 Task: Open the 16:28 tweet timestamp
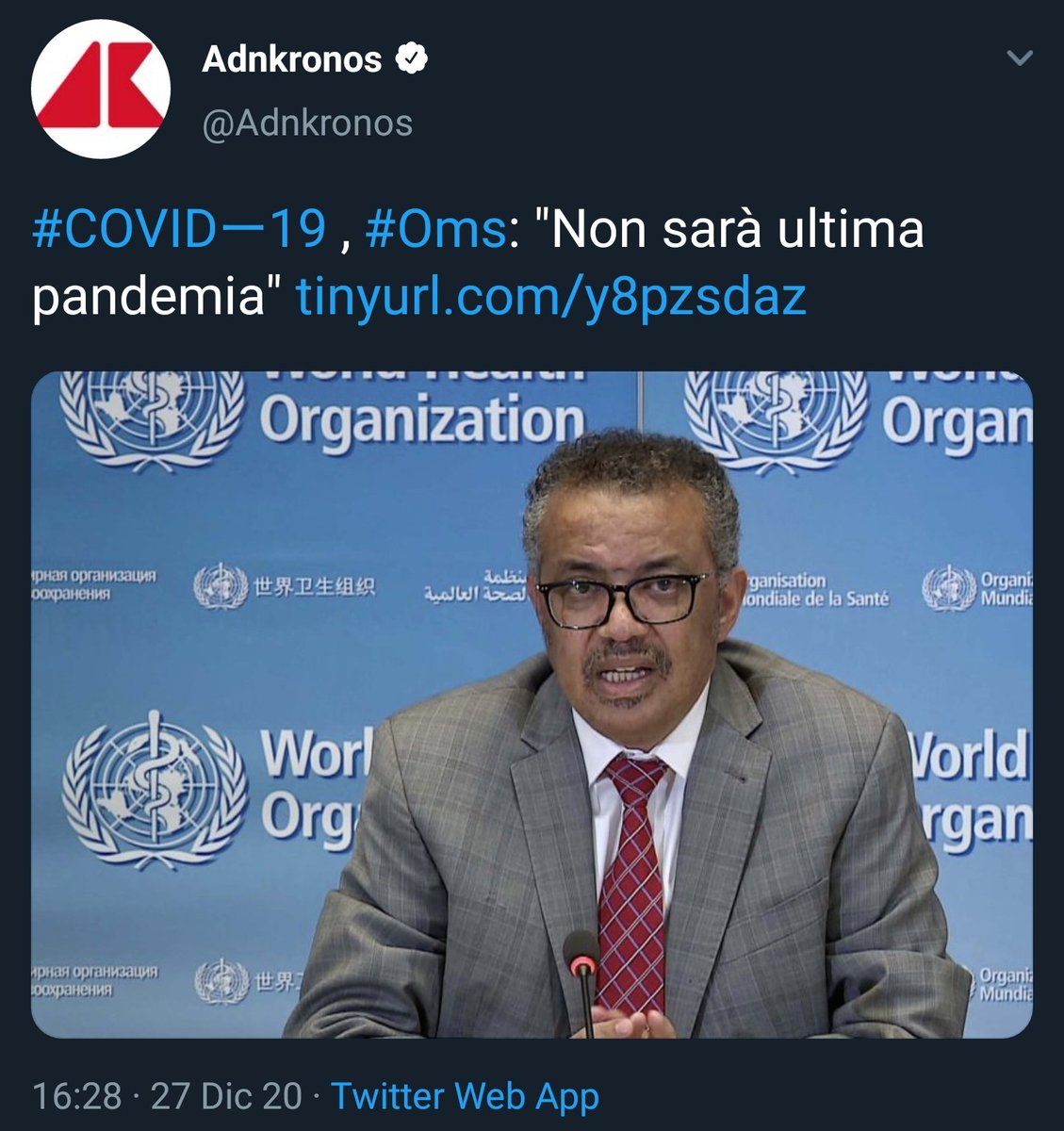pos(77,1096)
